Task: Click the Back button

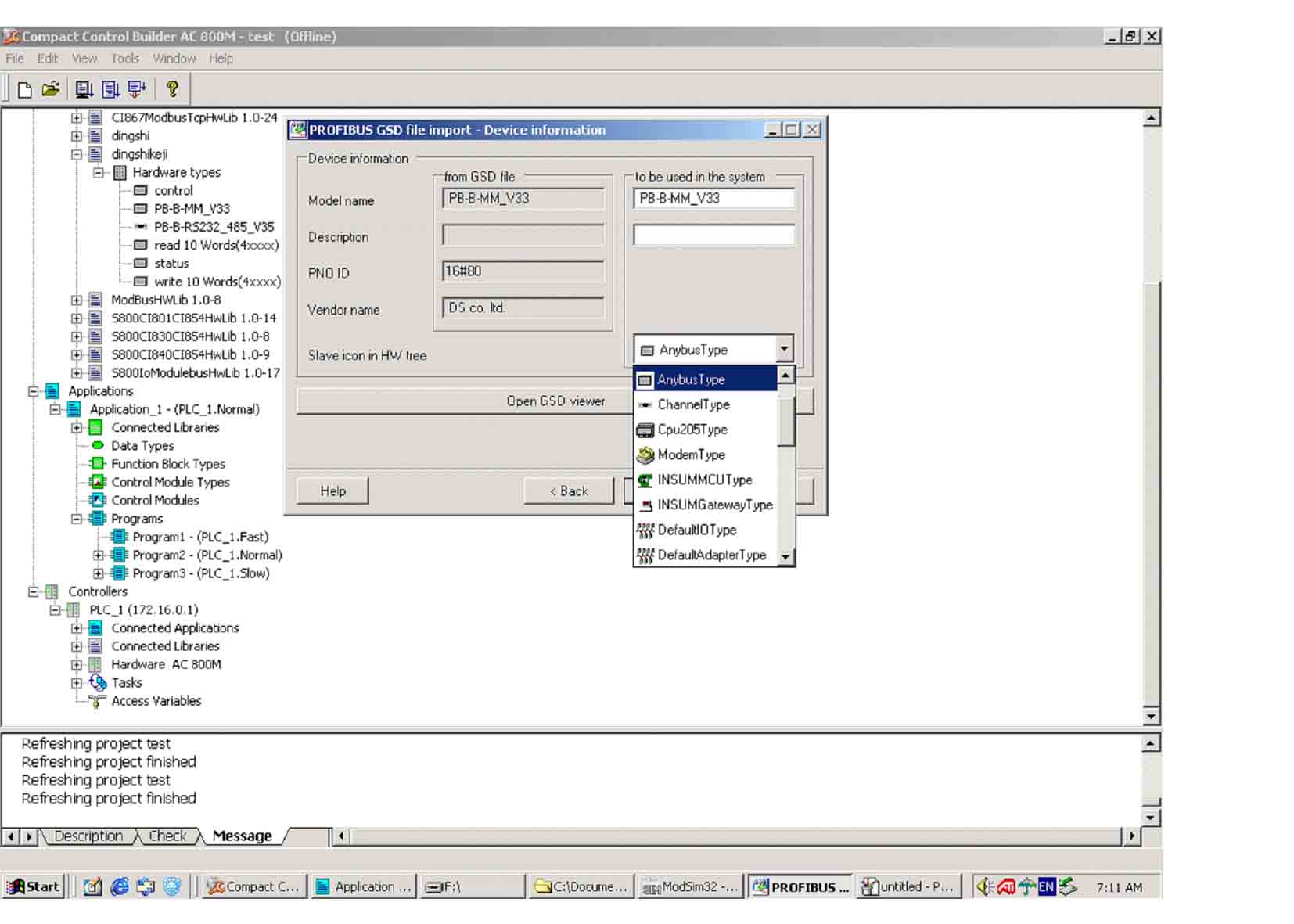Action: click(569, 491)
